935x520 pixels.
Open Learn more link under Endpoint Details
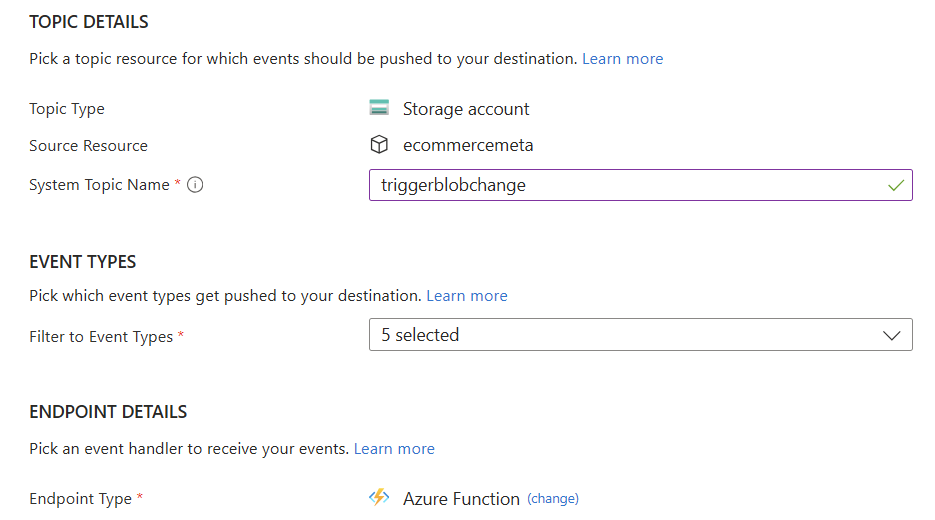(x=394, y=448)
